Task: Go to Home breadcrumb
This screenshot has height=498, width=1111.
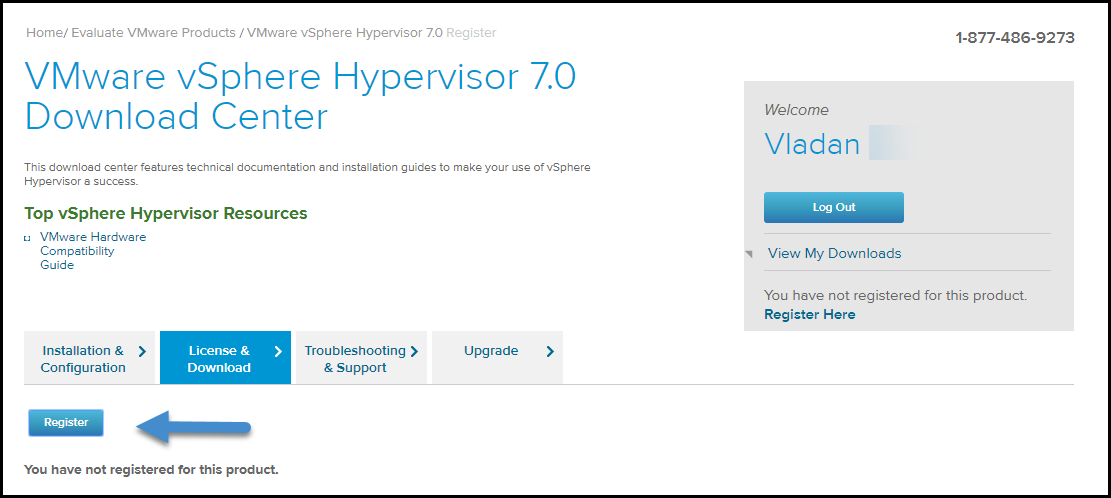Action: pos(45,33)
